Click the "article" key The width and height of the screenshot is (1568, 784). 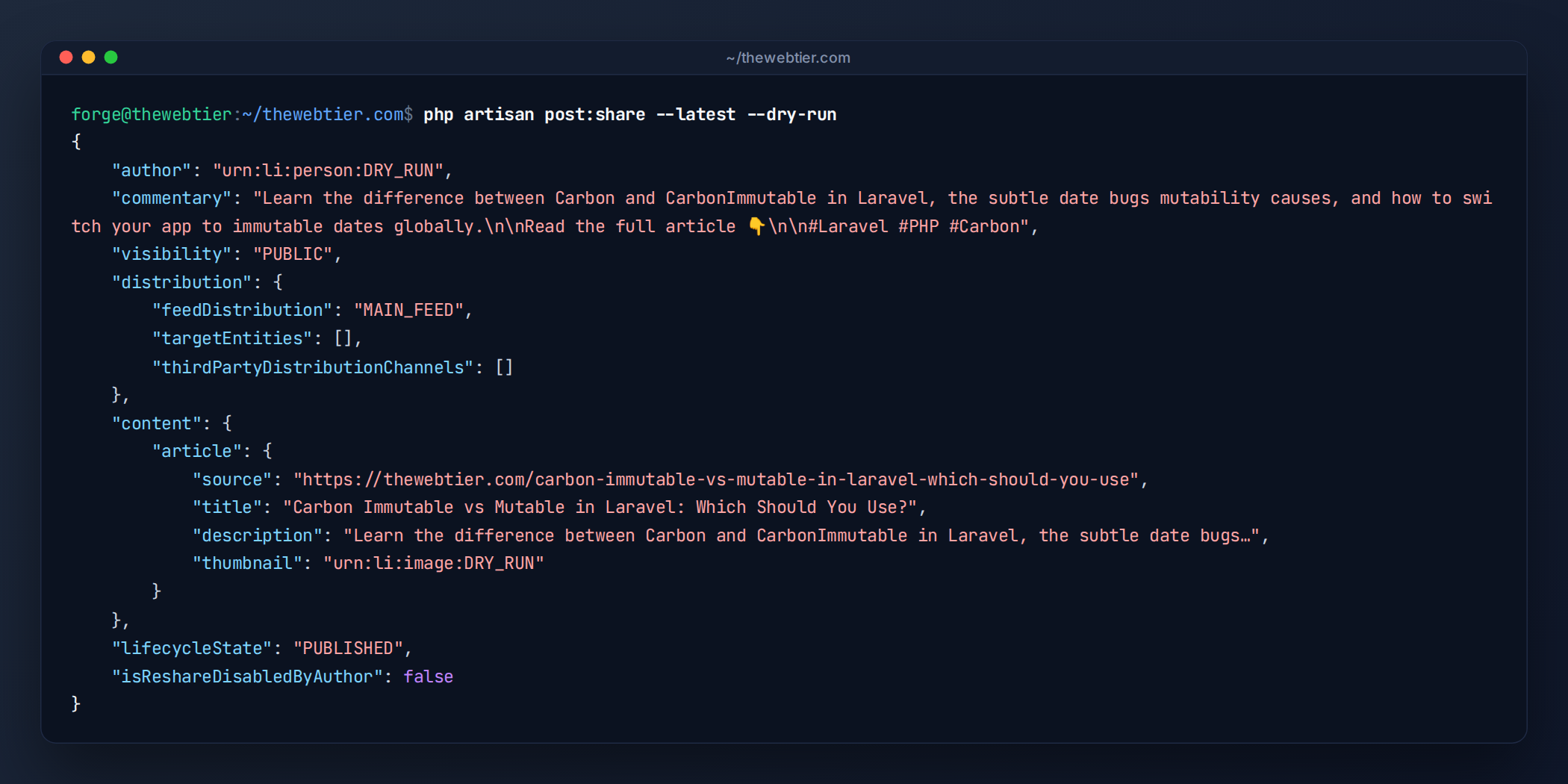click(x=197, y=451)
